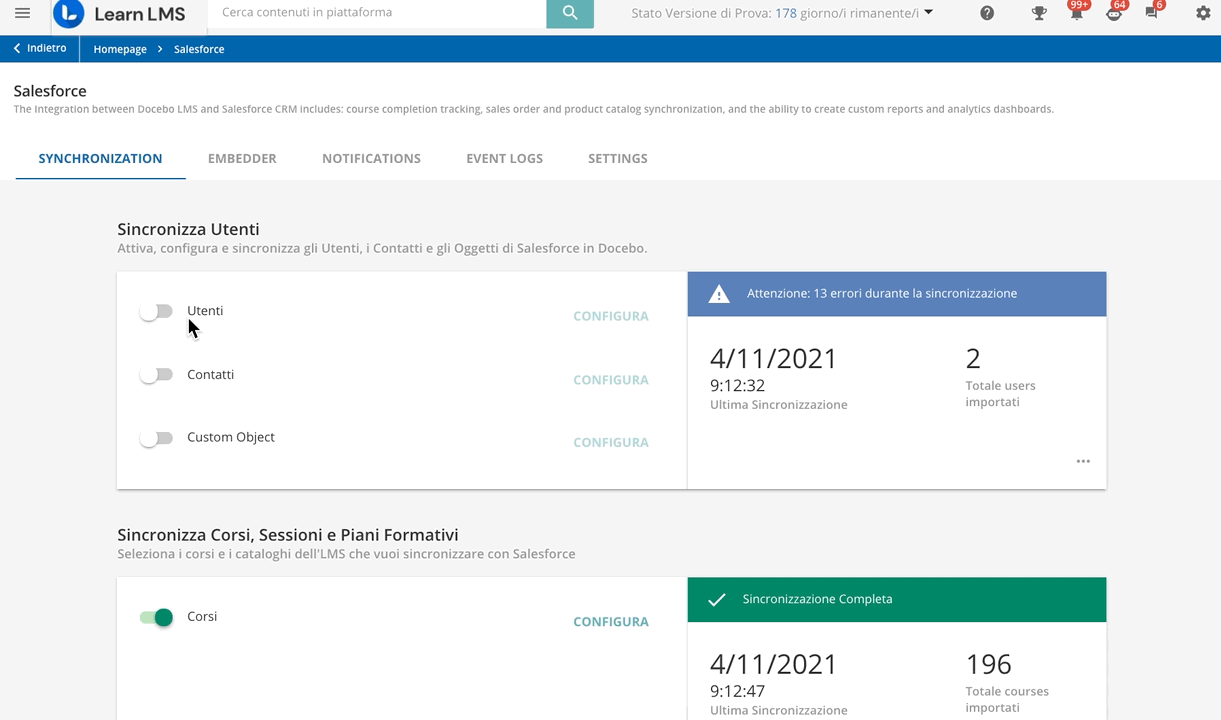Viewport: 1221px width, 720px height.
Task: Click the Sincronizzazione Completa banner
Action: (x=897, y=600)
